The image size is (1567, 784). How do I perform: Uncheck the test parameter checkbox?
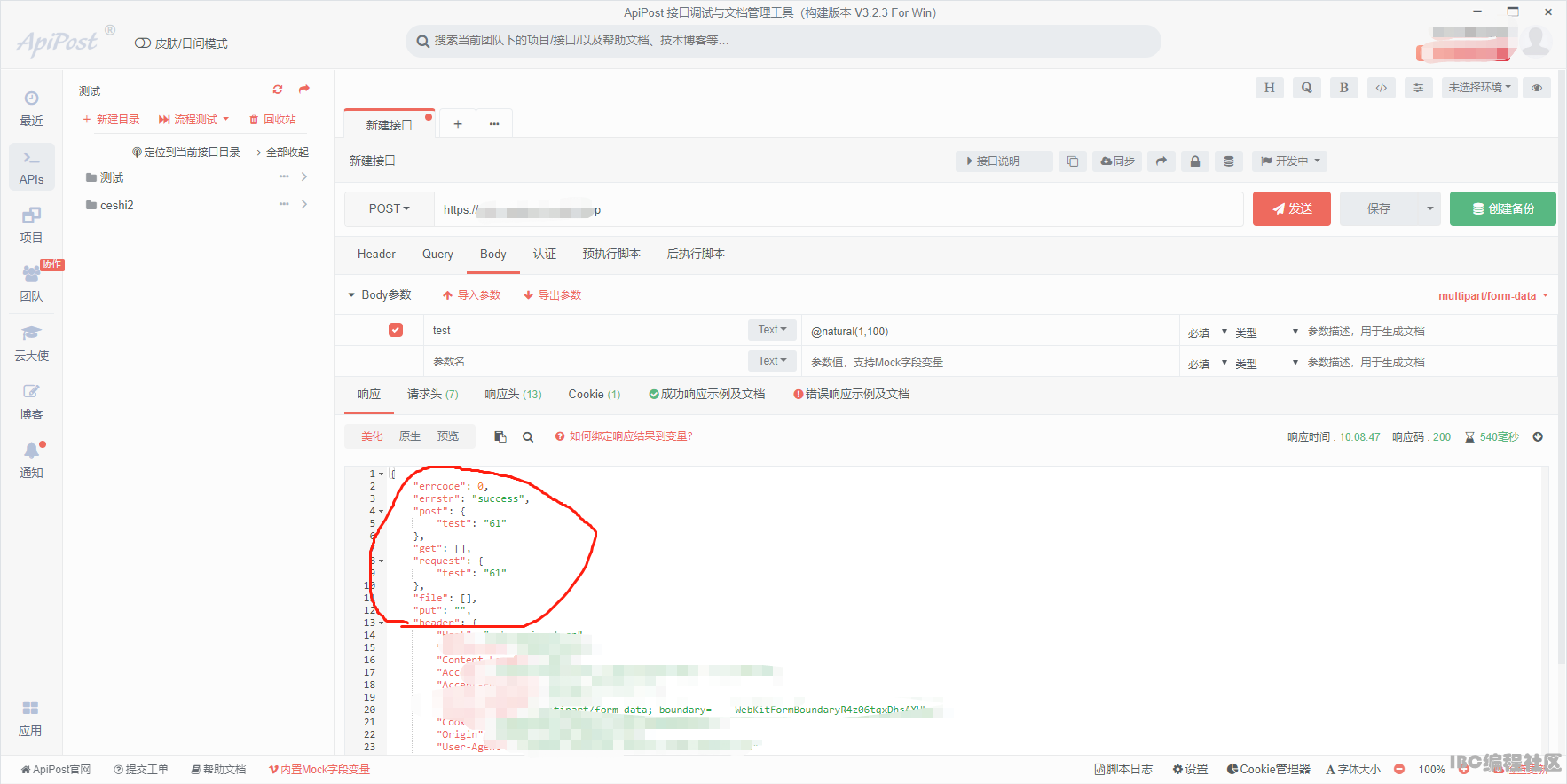click(x=396, y=330)
